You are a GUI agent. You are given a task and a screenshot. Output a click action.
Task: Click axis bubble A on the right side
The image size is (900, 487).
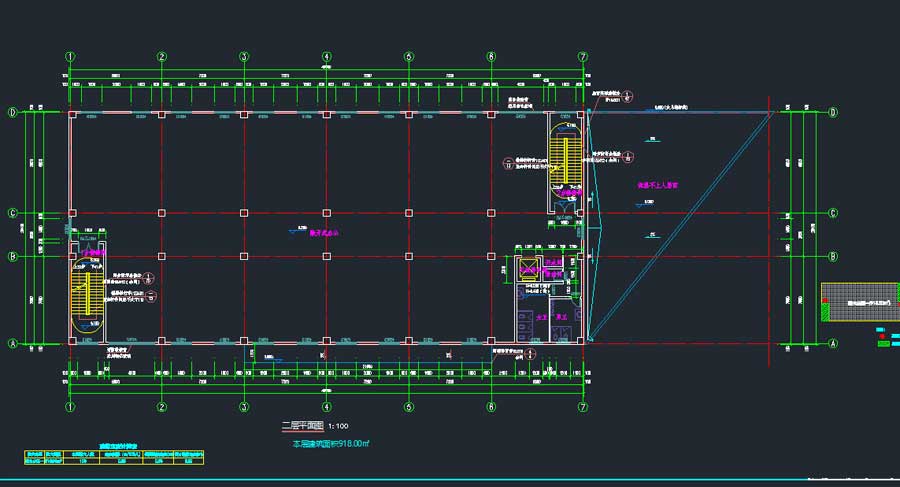[833, 343]
